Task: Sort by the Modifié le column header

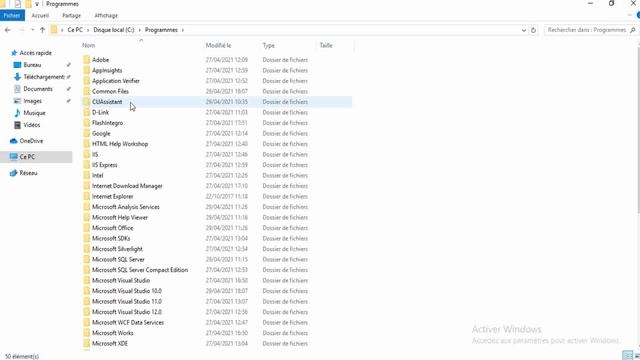Action: (218, 45)
